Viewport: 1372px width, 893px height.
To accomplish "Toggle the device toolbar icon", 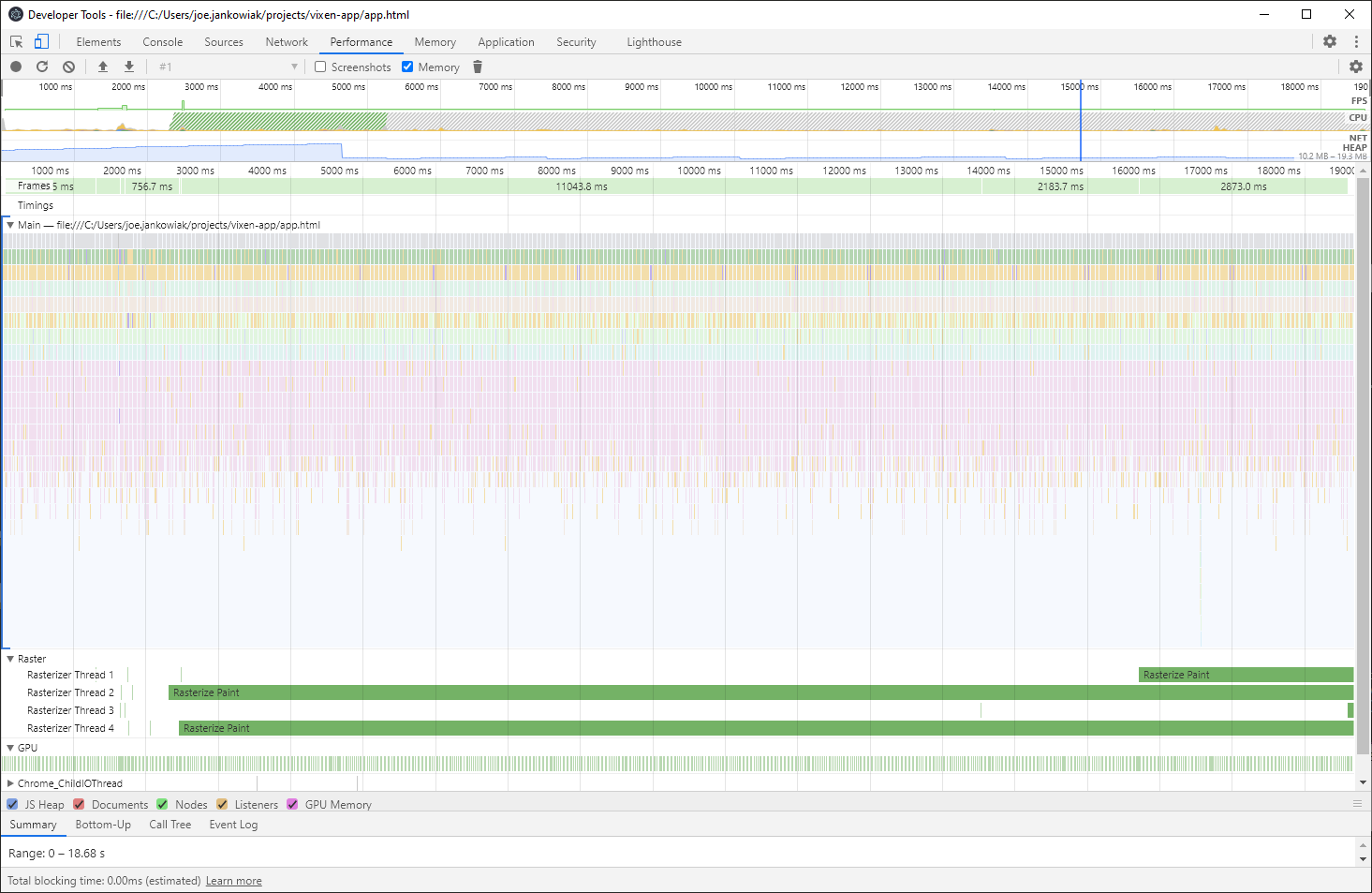I will pos(41,42).
